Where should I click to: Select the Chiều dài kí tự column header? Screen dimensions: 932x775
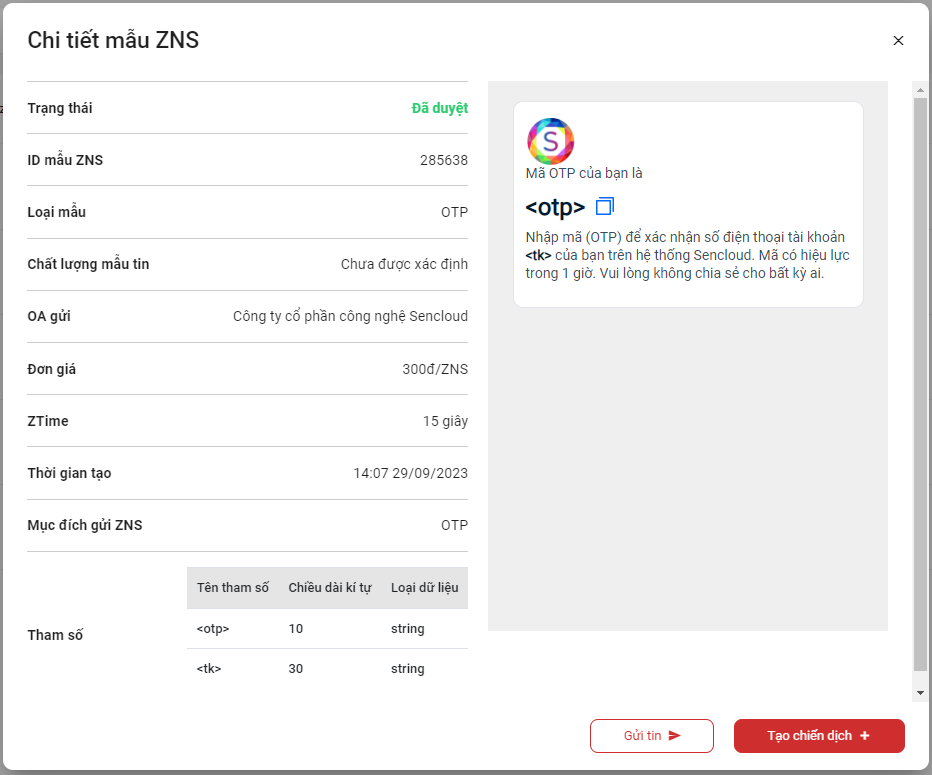click(329, 588)
